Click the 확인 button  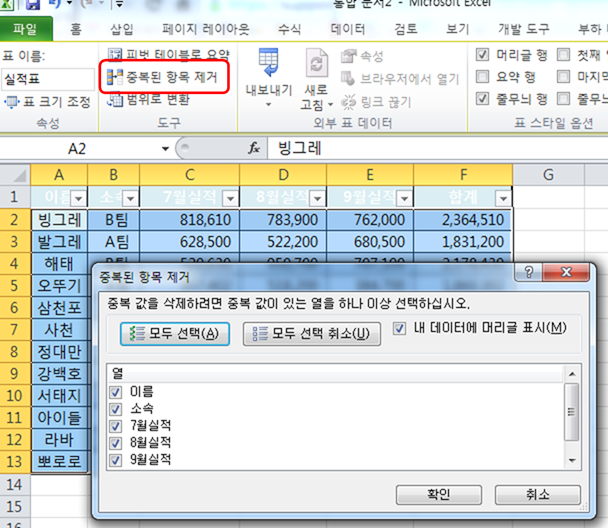coord(439,495)
